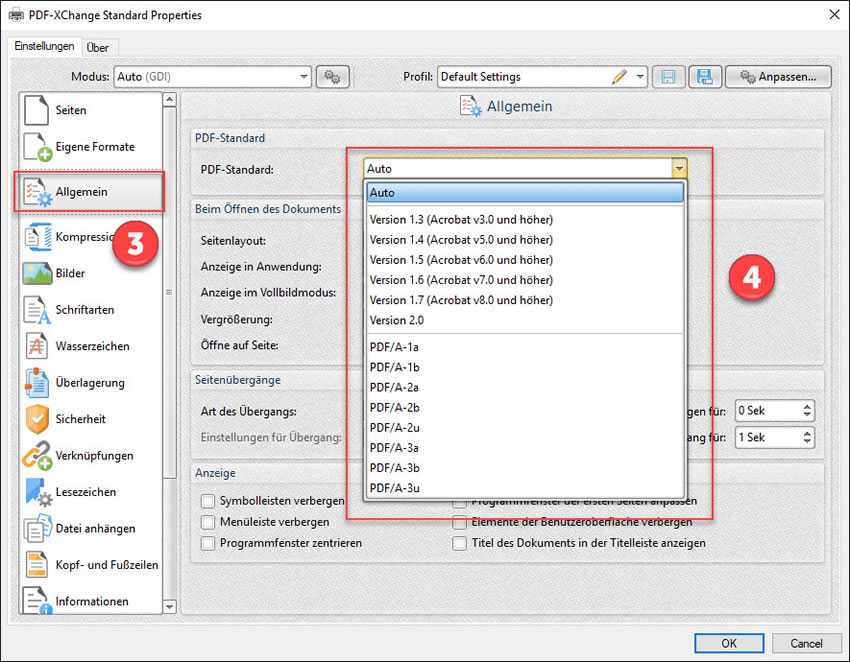Open the Sicherheit category

click(91, 419)
